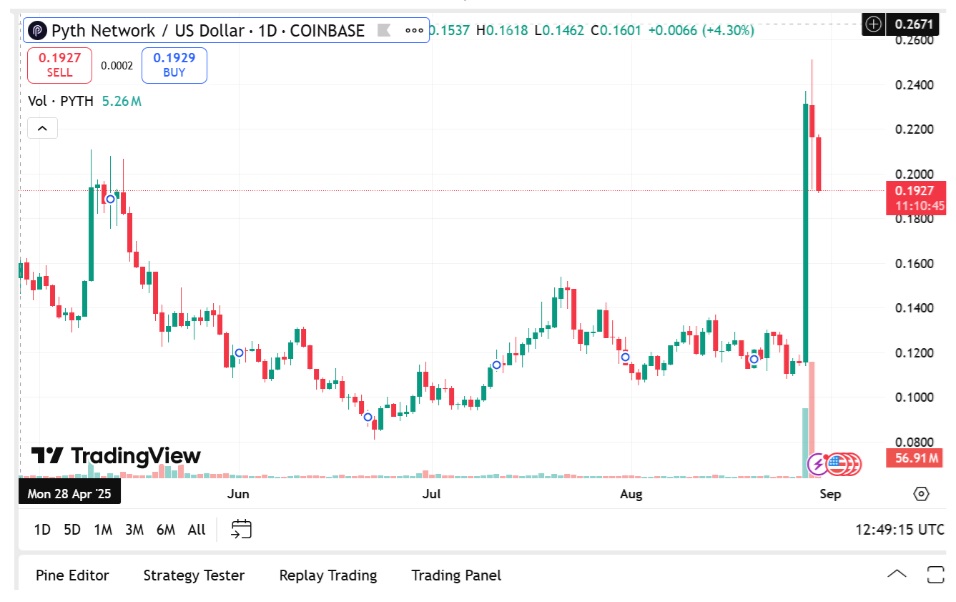Screen dimensions: 956x602
Task: Open more options via the legend kebab icon
Action: (x=413, y=30)
